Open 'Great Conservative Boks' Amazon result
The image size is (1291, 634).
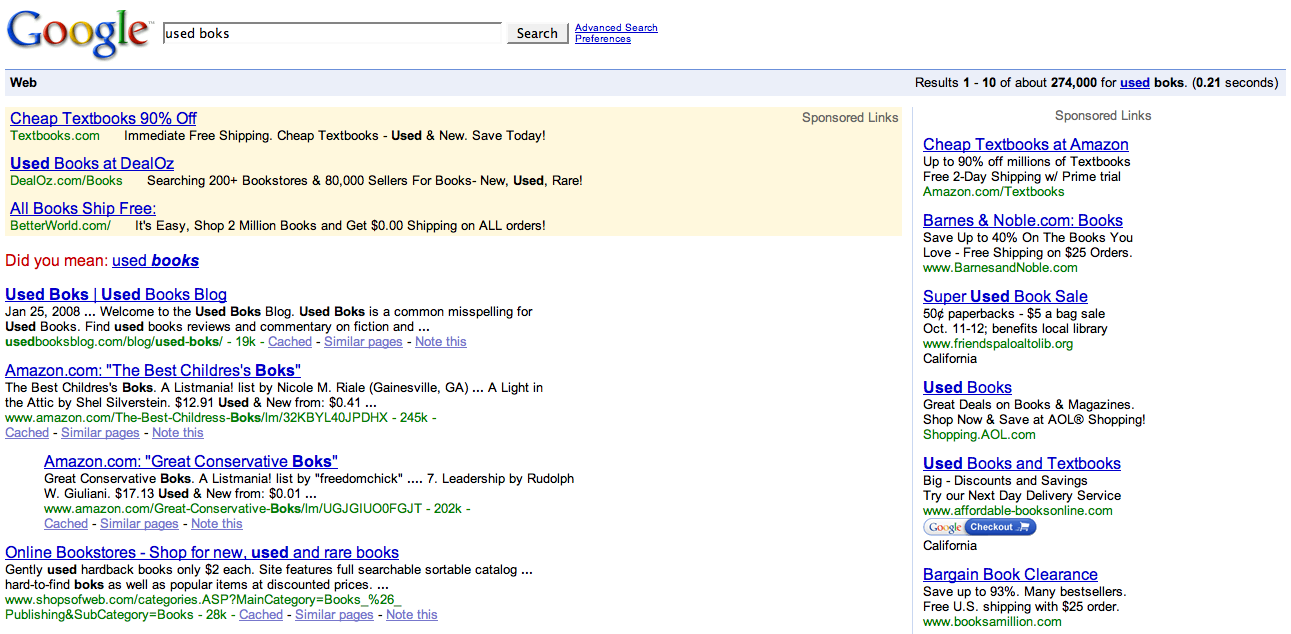point(191,461)
